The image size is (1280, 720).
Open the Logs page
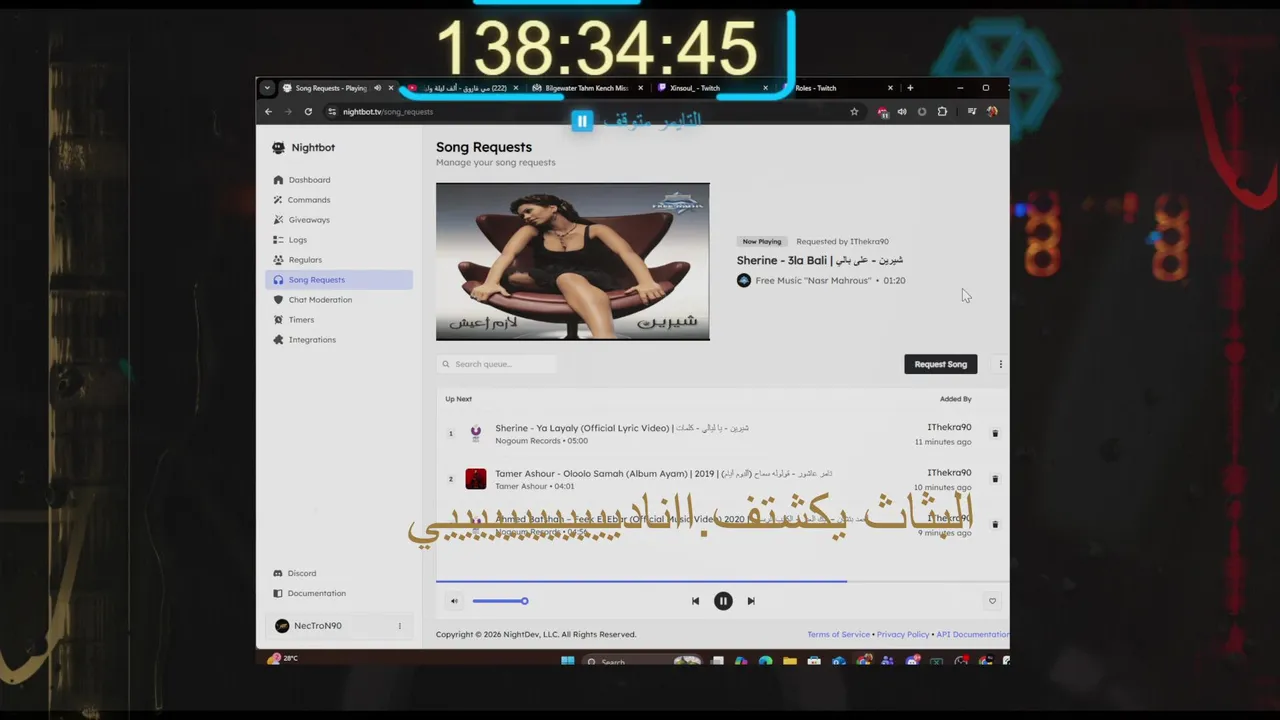tap(339, 240)
